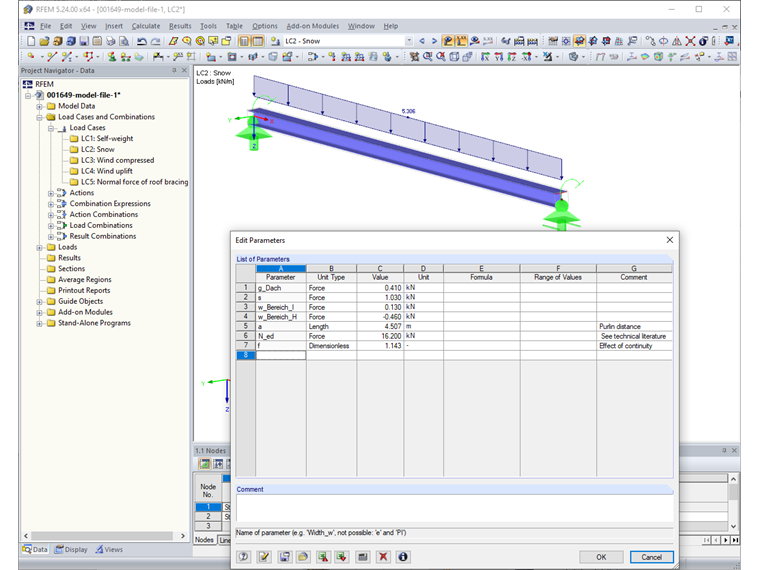Expand the Load Combinations tree node
760x570 pixels.
[51, 225]
